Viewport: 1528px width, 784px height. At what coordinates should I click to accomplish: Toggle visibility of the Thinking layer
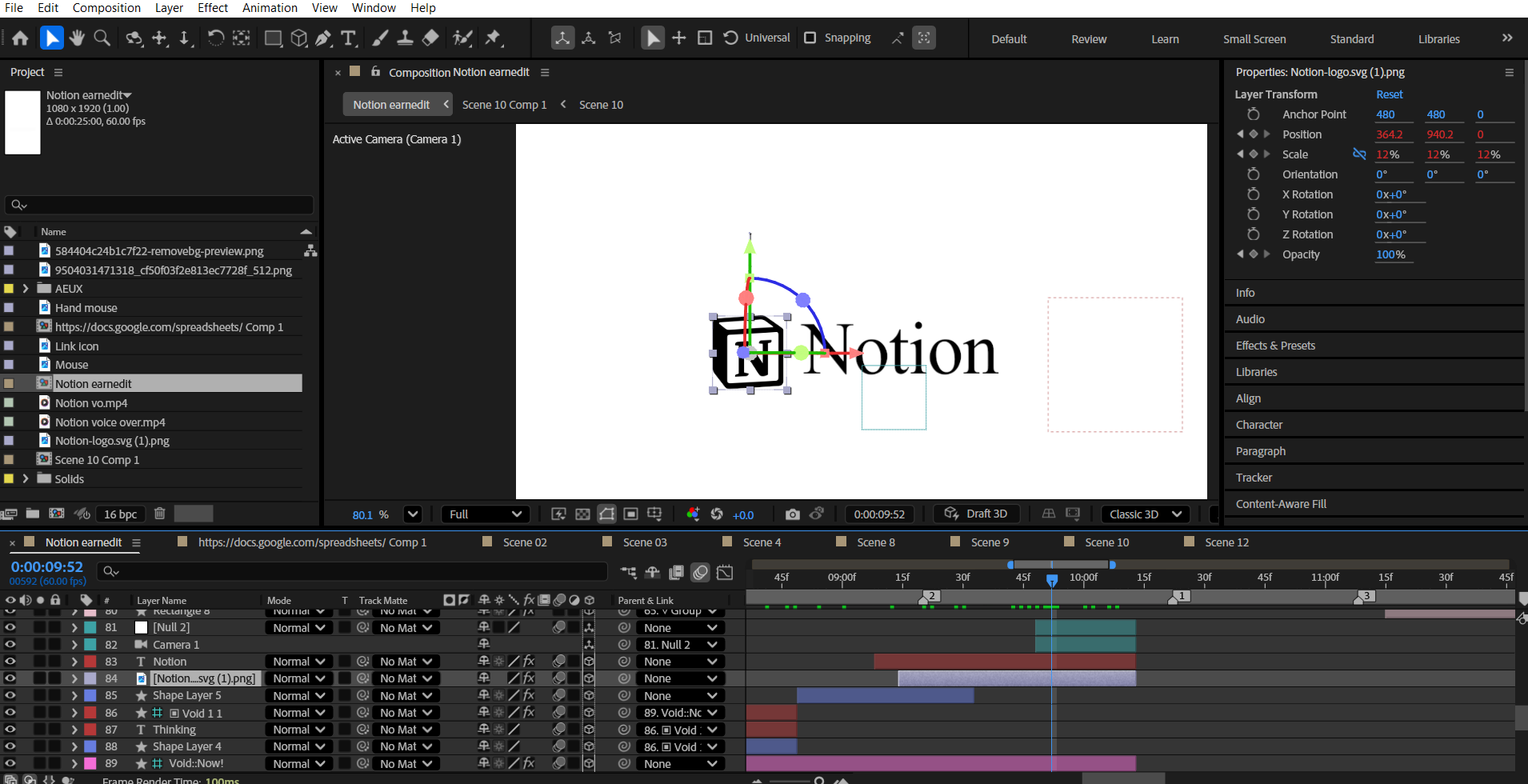[x=10, y=730]
